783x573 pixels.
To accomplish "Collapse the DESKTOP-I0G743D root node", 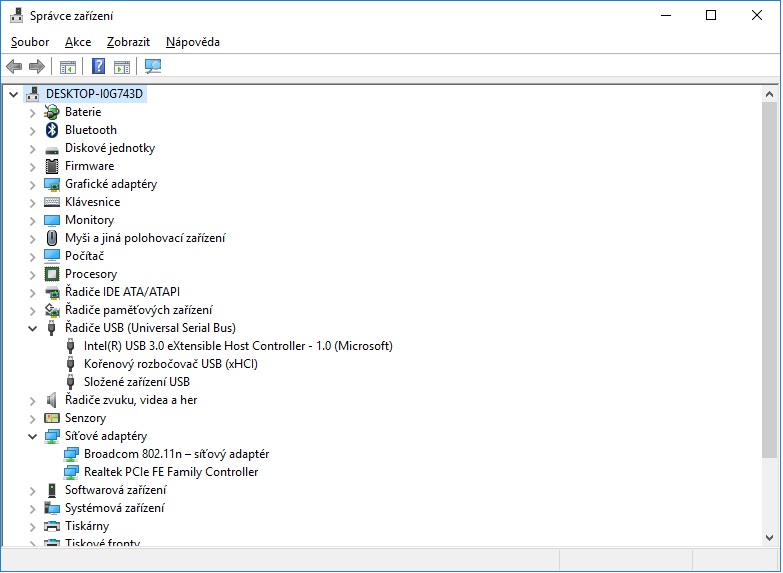I will pos(14,94).
